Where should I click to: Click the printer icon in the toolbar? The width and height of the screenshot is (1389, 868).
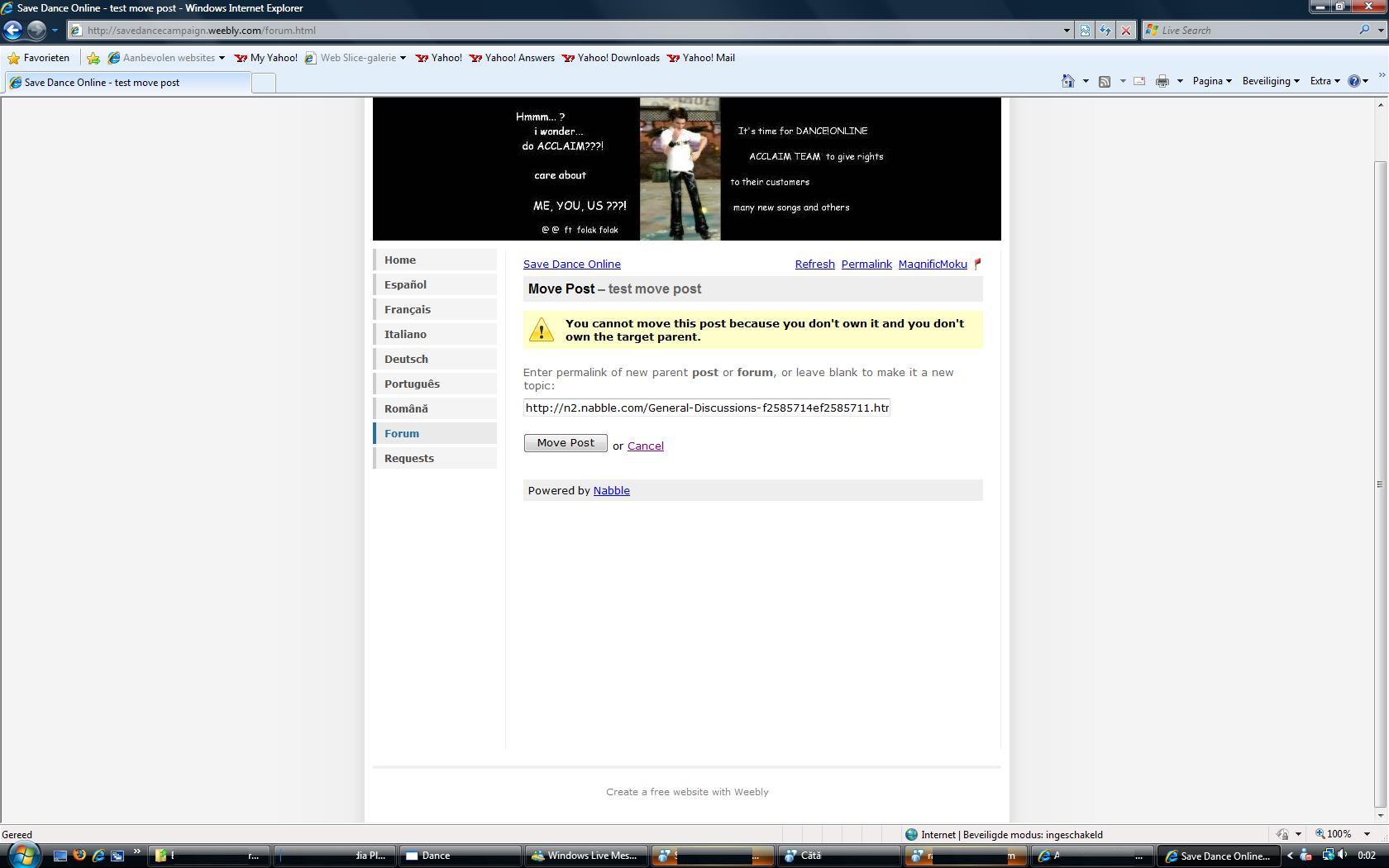[1162, 81]
